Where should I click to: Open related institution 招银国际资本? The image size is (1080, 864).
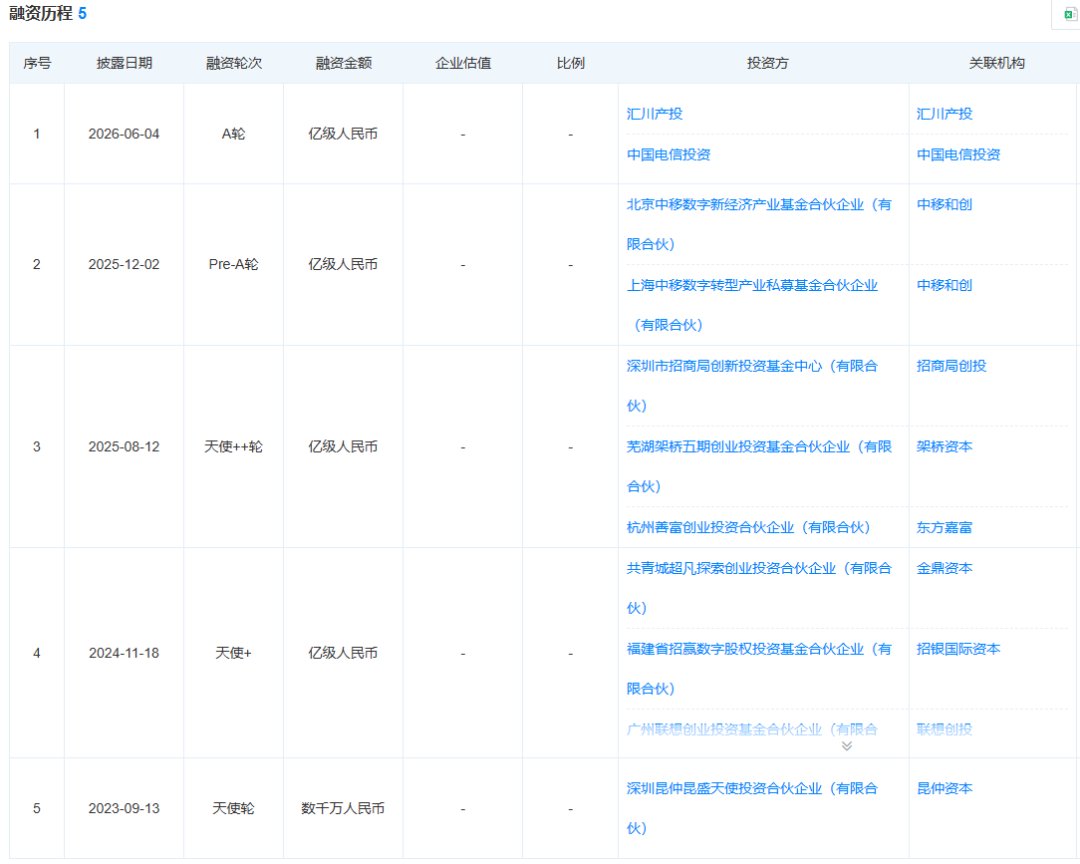click(x=958, y=648)
